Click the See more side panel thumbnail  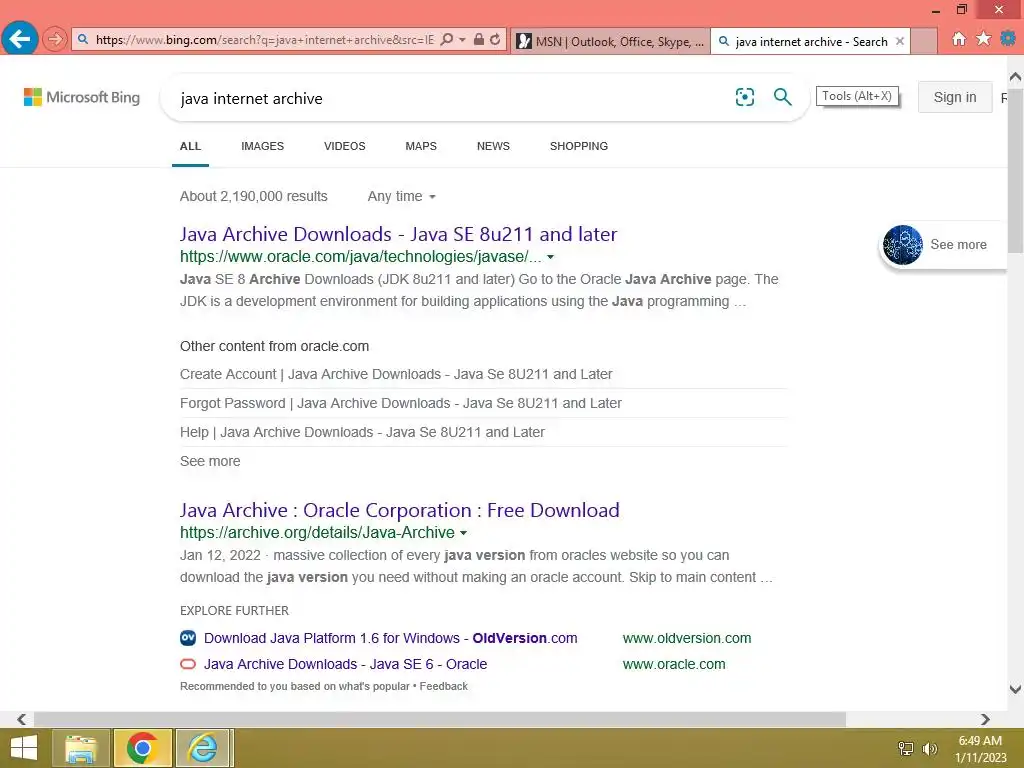[x=903, y=245]
